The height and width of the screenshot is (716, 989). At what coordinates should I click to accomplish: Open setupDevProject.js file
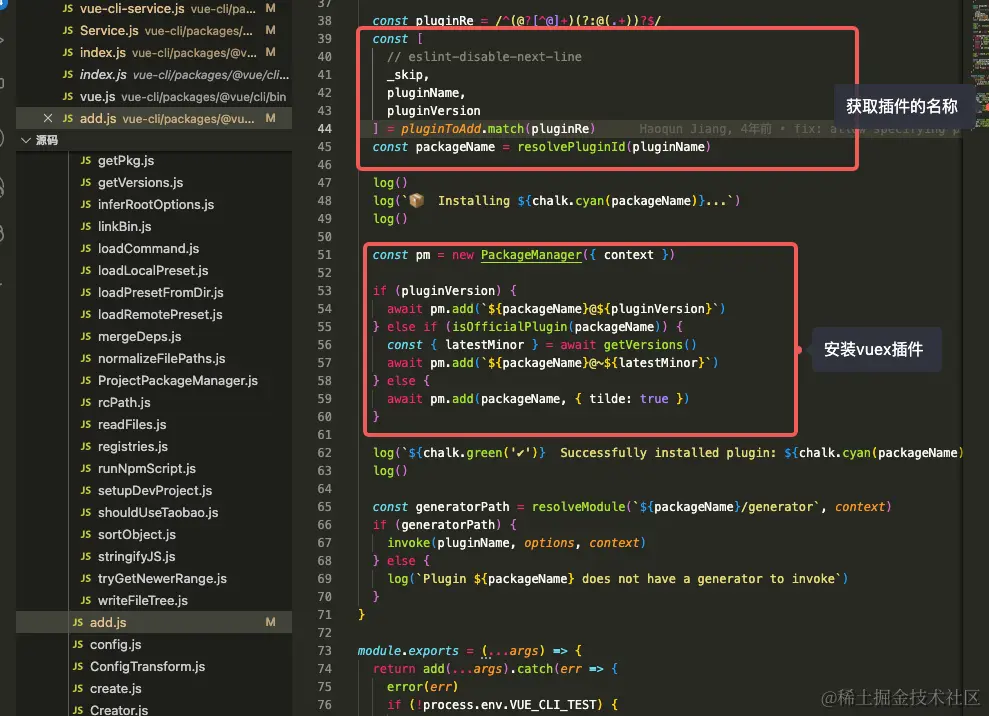155,491
